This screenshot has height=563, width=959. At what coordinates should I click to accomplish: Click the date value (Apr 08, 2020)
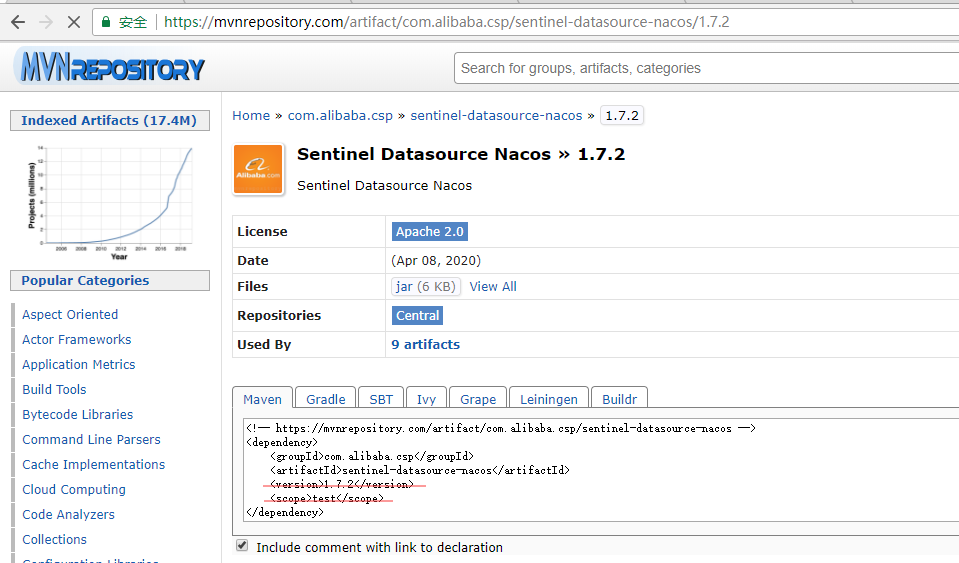(x=436, y=260)
